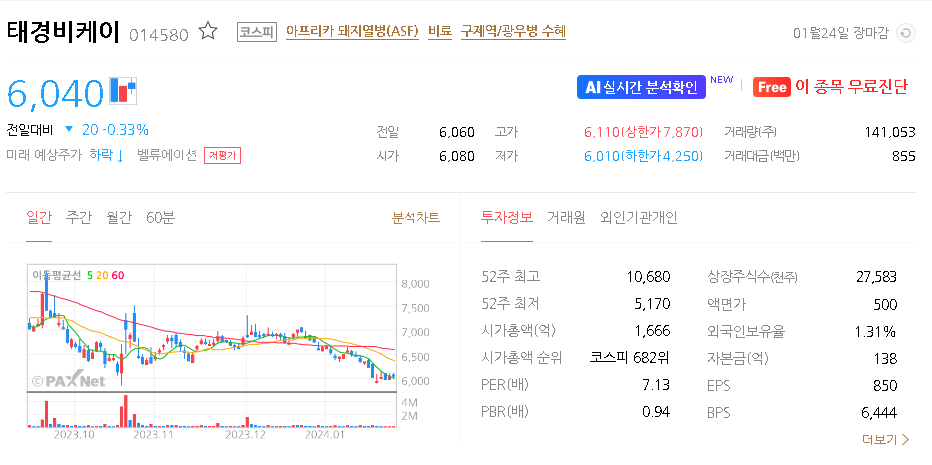Click the Free 이 종목 무료진단 link
This screenshot has height=465, width=932.
[x=830, y=87]
